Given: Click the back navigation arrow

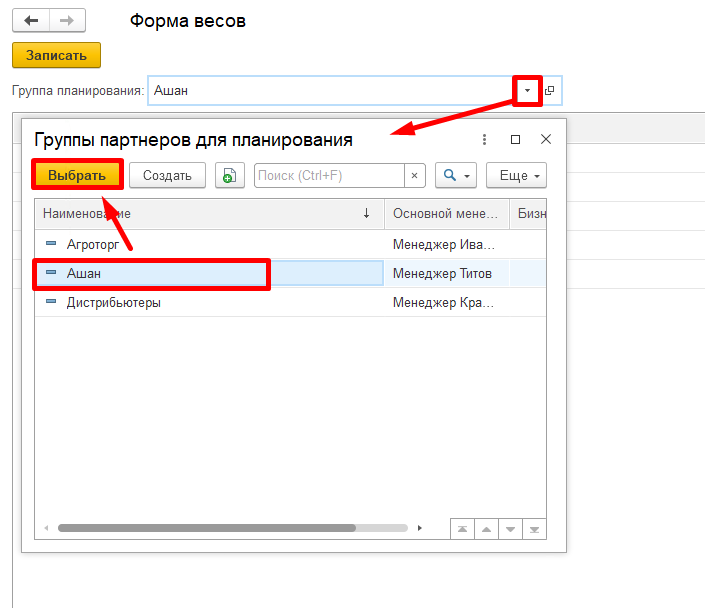Looking at the screenshot, I should pos(31,21).
